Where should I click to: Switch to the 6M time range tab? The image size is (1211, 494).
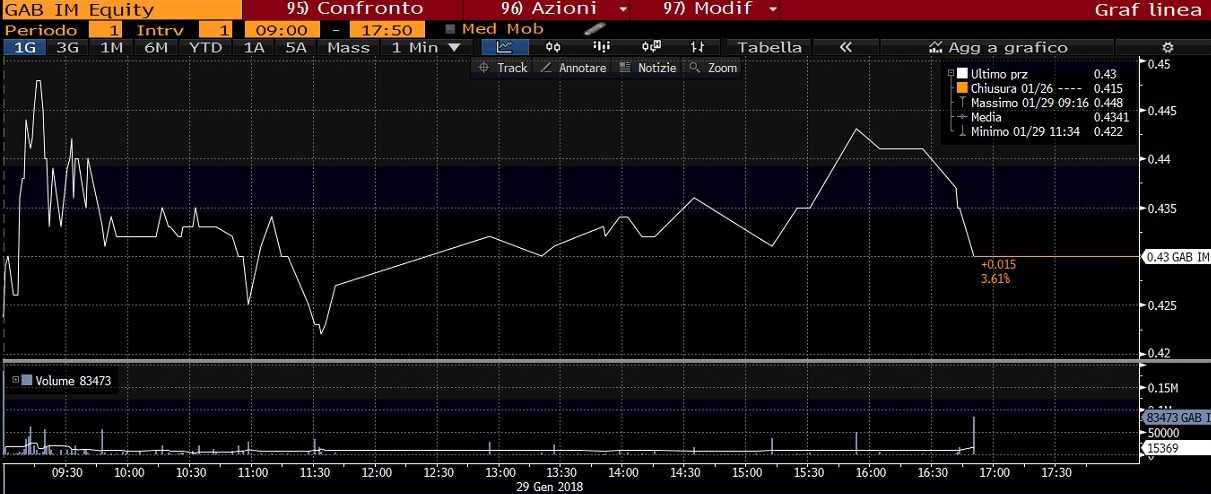155,47
